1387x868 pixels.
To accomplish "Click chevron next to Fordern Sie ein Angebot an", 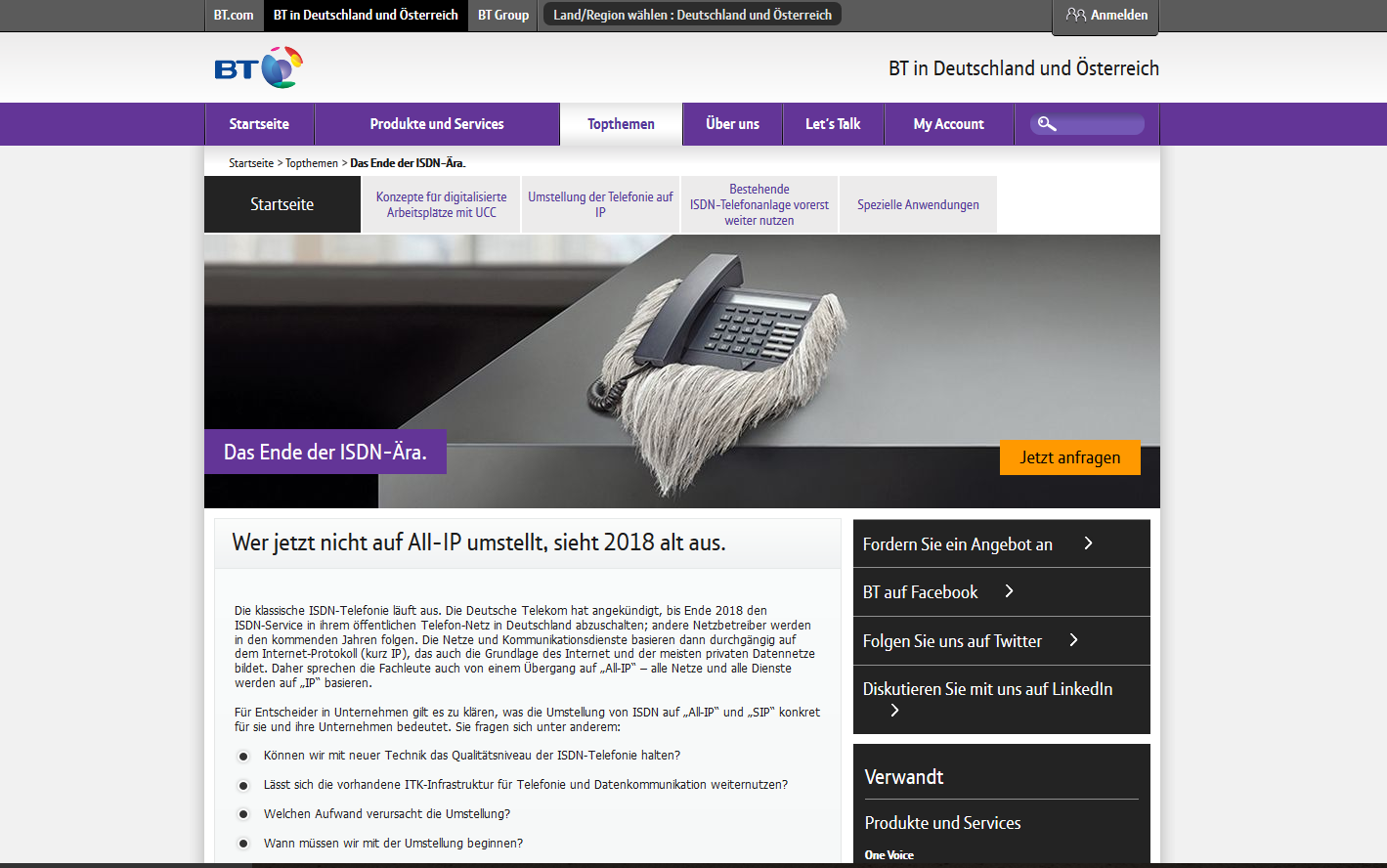I will point(1088,543).
